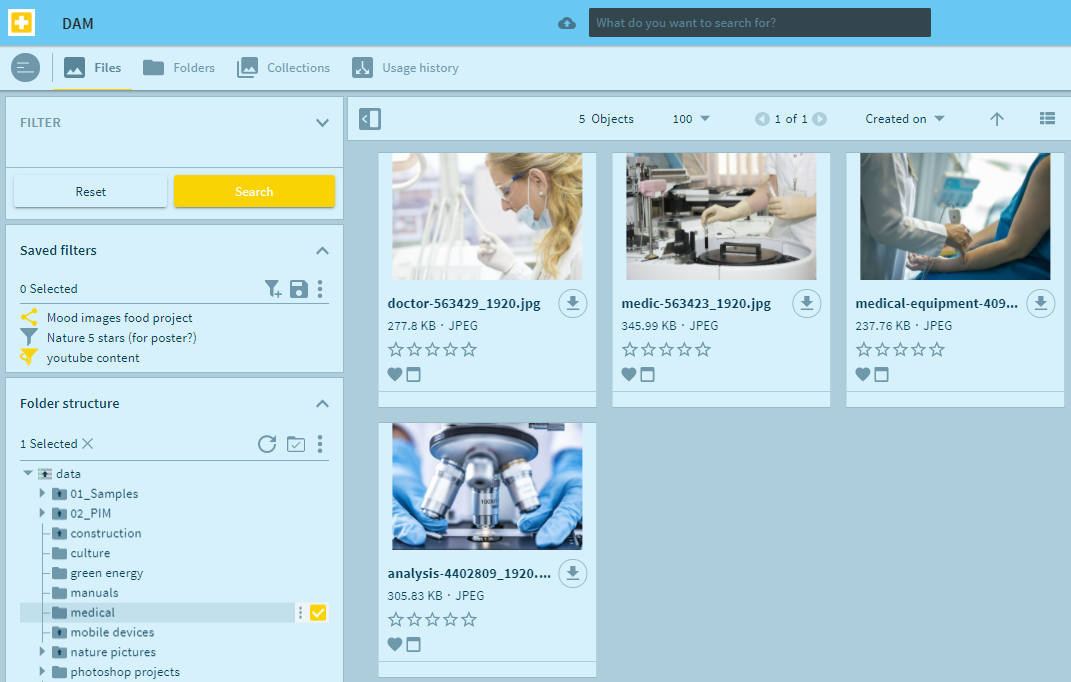The width and height of the screenshot is (1071, 682).
Task: Go to the previous page of results
Action: 762,119
